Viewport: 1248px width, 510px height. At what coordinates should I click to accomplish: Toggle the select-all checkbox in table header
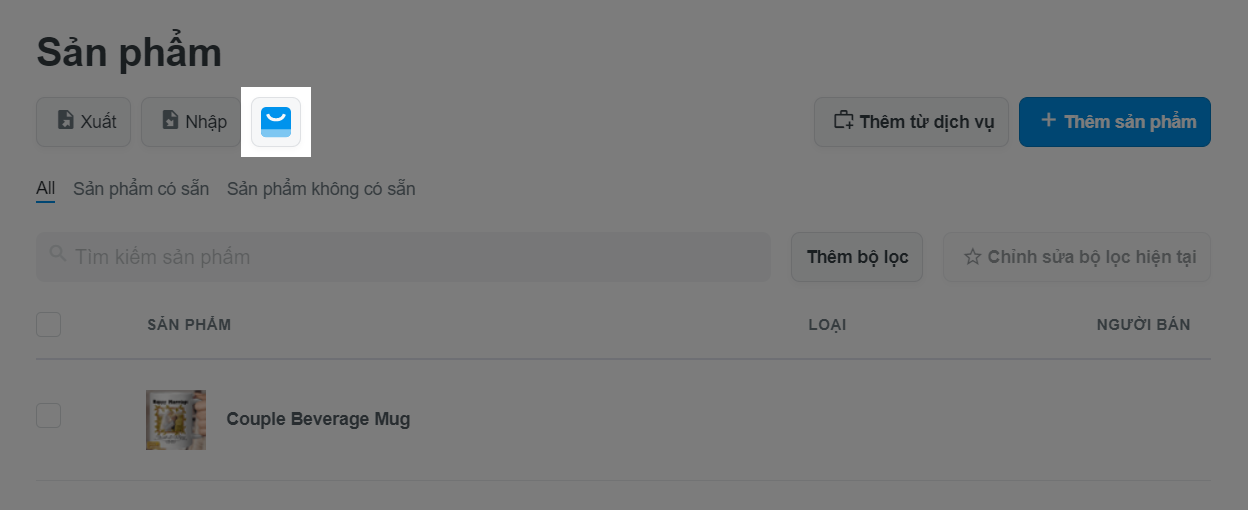pyautogui.click(x=48, y=324)
